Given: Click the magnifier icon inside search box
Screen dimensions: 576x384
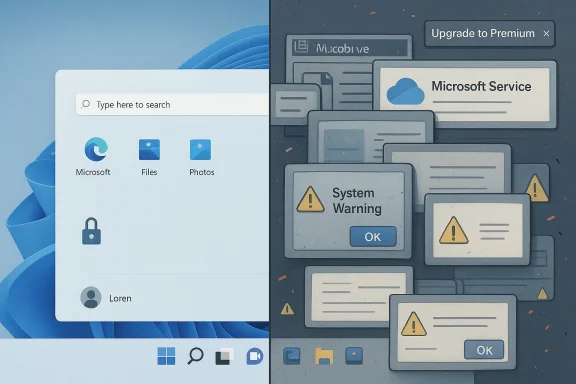Looking at the screenshot, I should (x=86, y=104).
